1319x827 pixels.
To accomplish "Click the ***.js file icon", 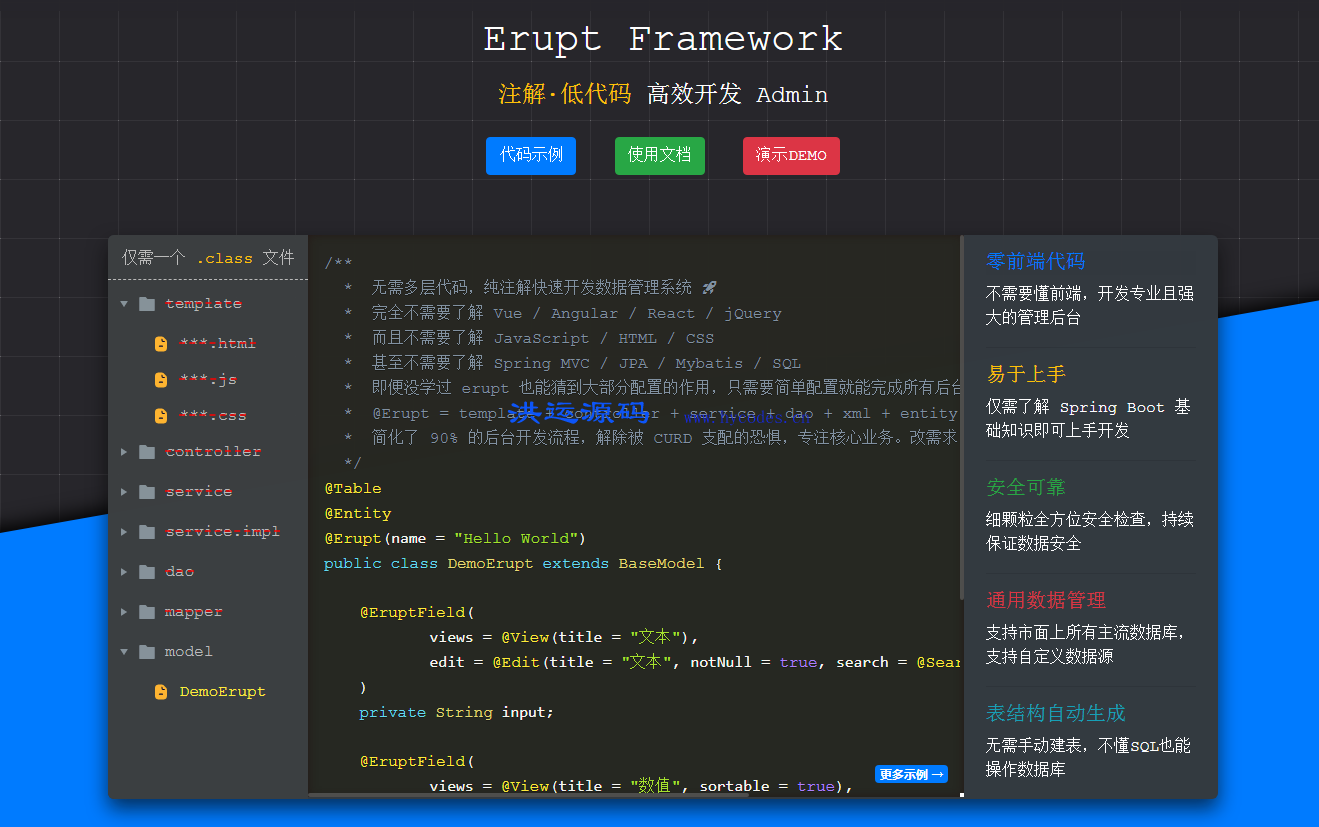I will 161,380.
